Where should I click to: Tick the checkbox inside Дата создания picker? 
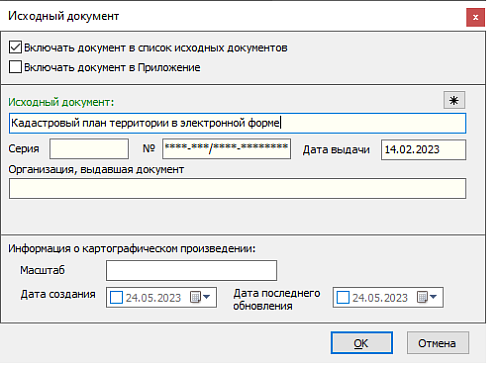pyautogui.click(x=116, y=297)
